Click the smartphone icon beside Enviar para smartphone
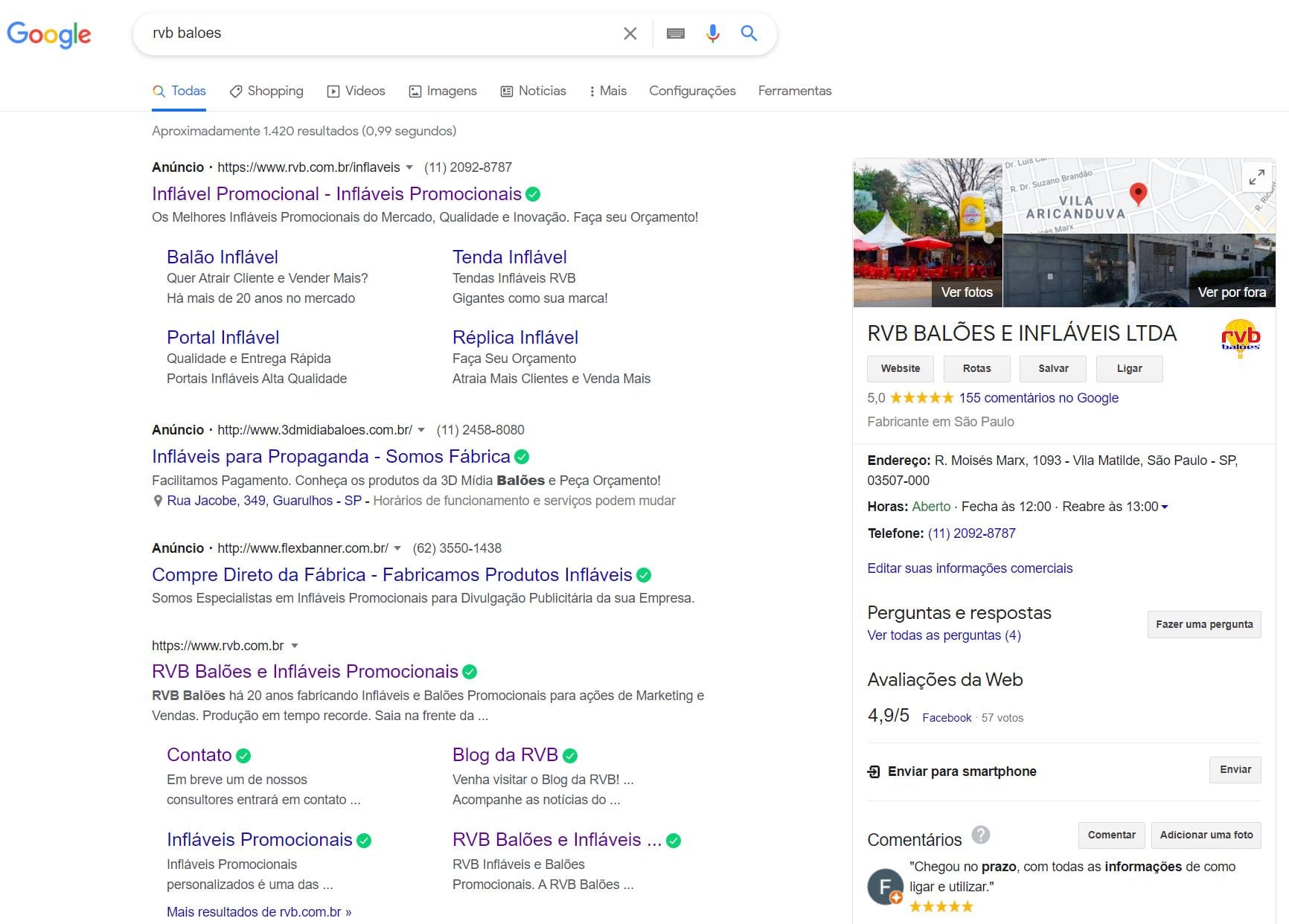The height and width of the screenshot is (924, 1289). click(874, 771)
